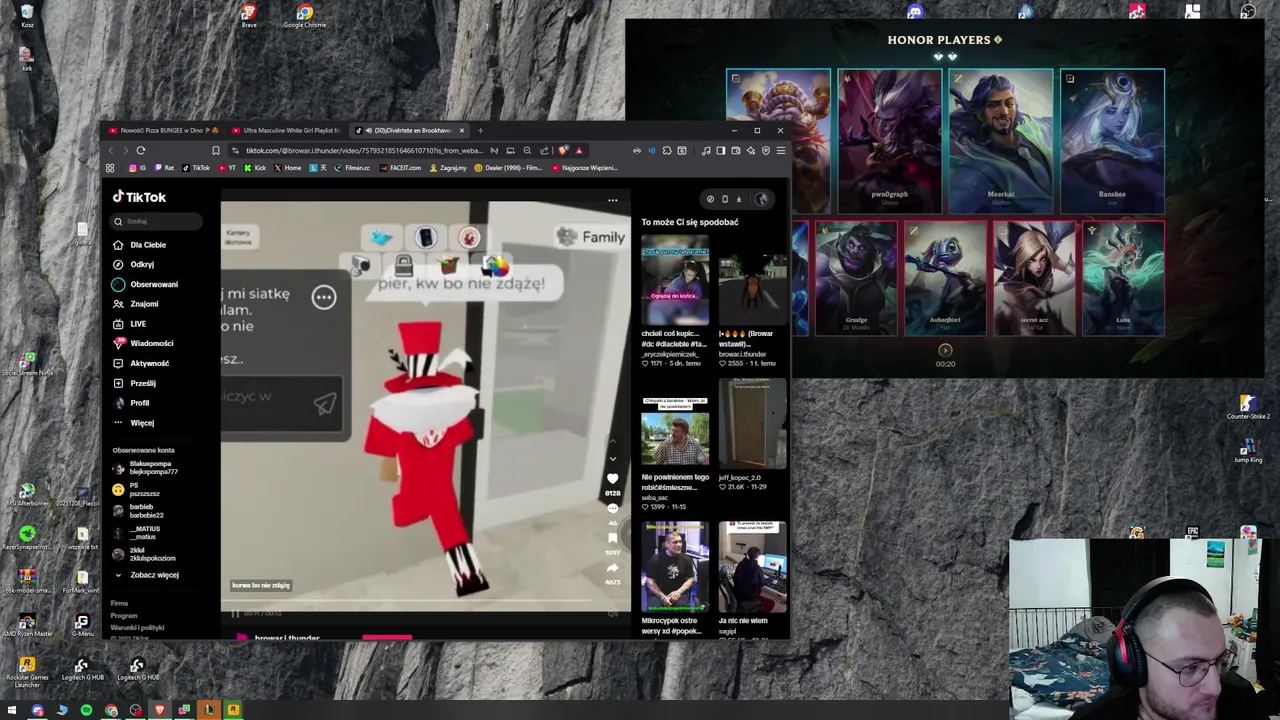Screen dimensions: 1280x720
Task: Open Wiadomości in TikTok sidebar
Action: pyautogui.click(x=144, y=343)
